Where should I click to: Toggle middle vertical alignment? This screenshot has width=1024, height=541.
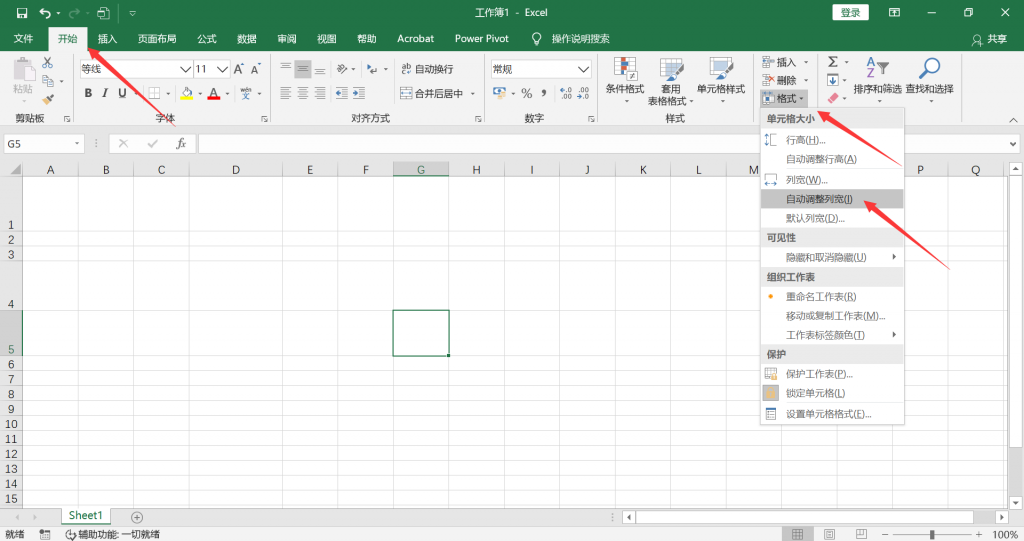(x=302, y=69)
